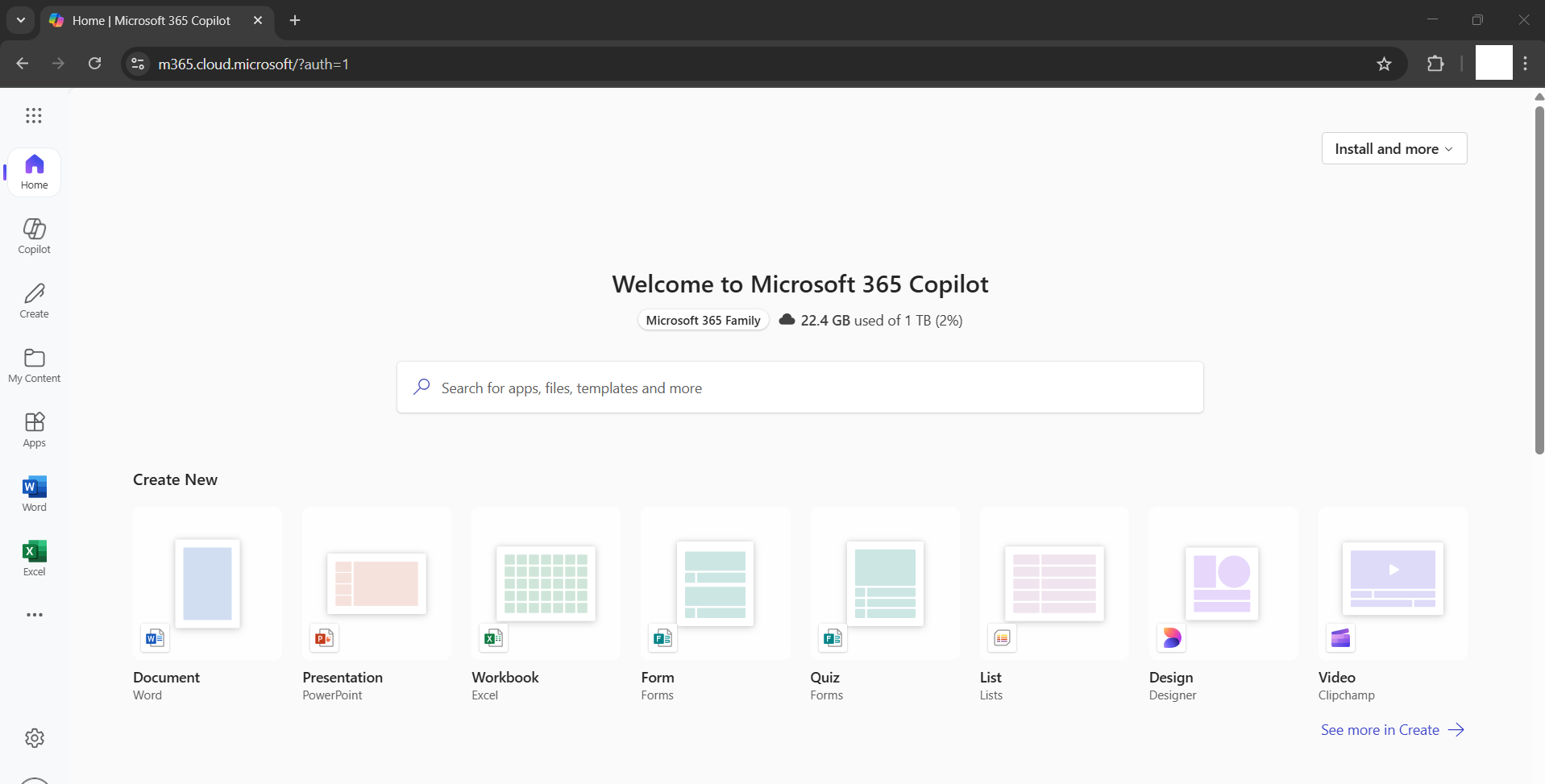Create a new Designer Design thumbnail
The image size is (1545, 784).
tap(1222, 583)
